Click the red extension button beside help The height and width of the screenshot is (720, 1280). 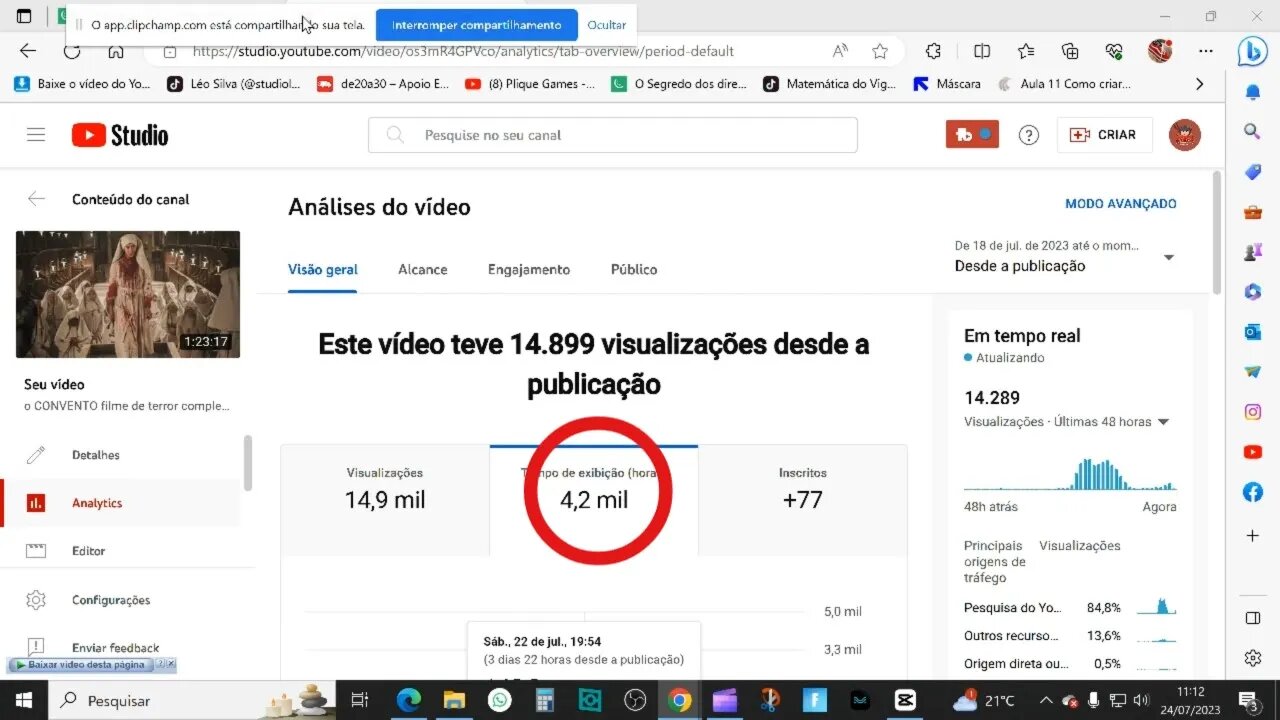tap(972, 135)
